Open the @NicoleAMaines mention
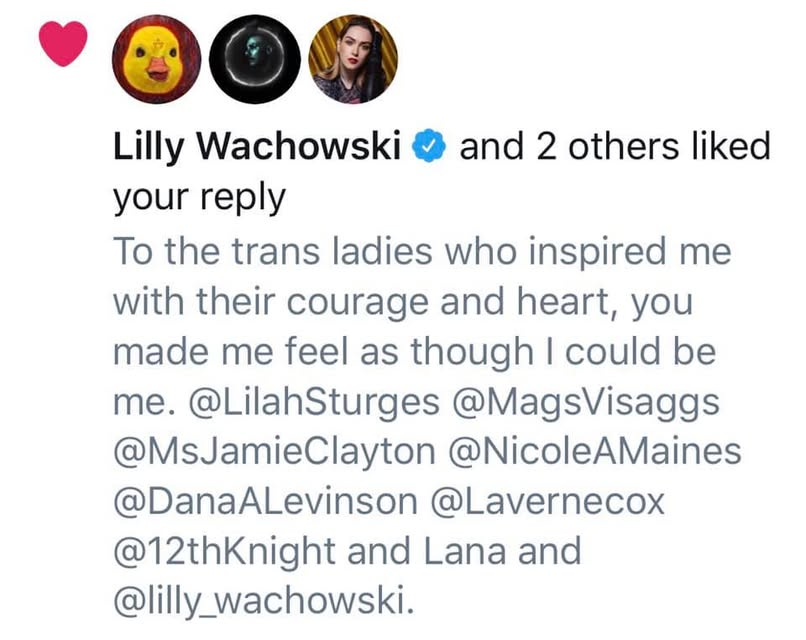 [x=595, y=451]
